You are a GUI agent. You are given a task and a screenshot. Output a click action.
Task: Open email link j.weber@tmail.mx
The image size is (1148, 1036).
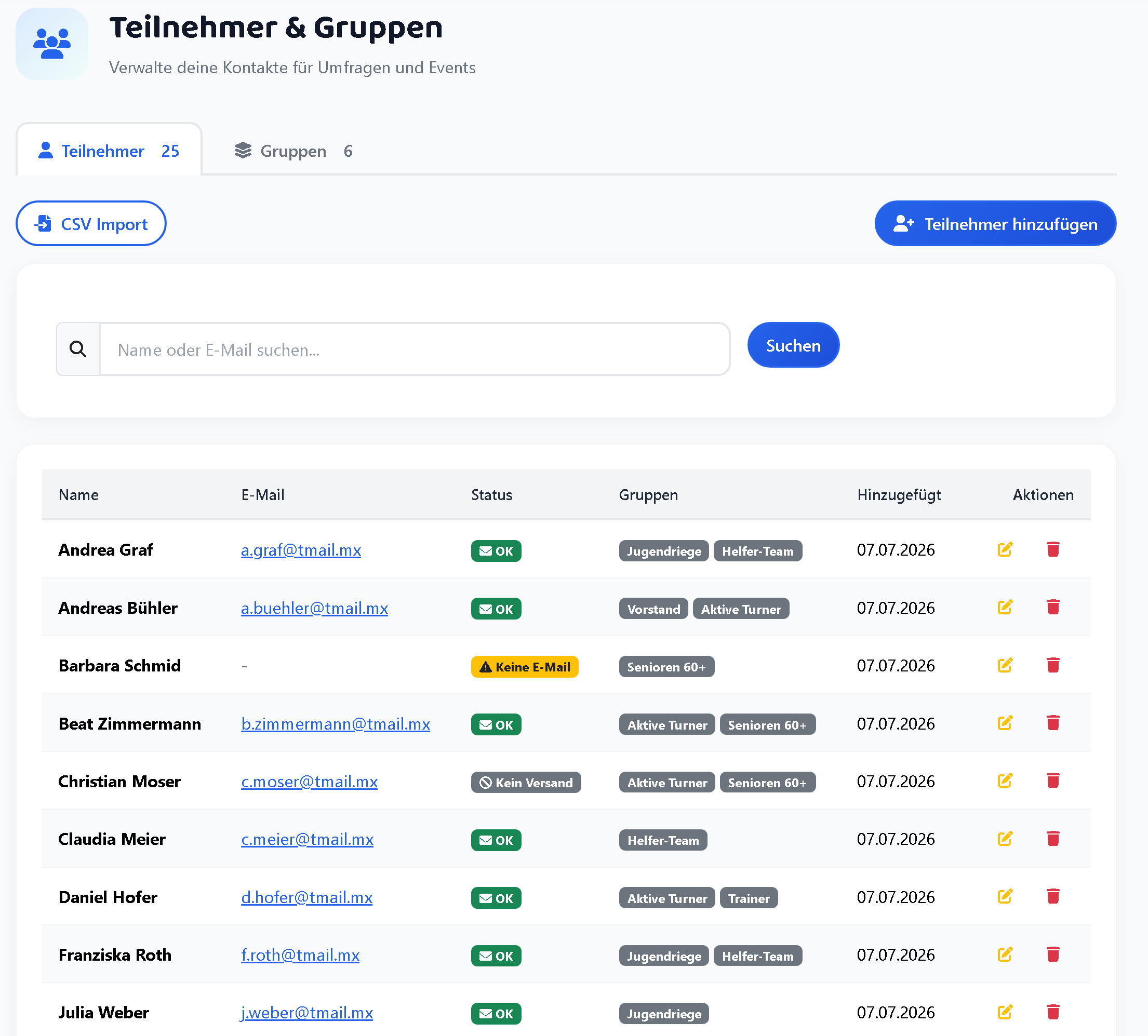[x=307, y=1013]
